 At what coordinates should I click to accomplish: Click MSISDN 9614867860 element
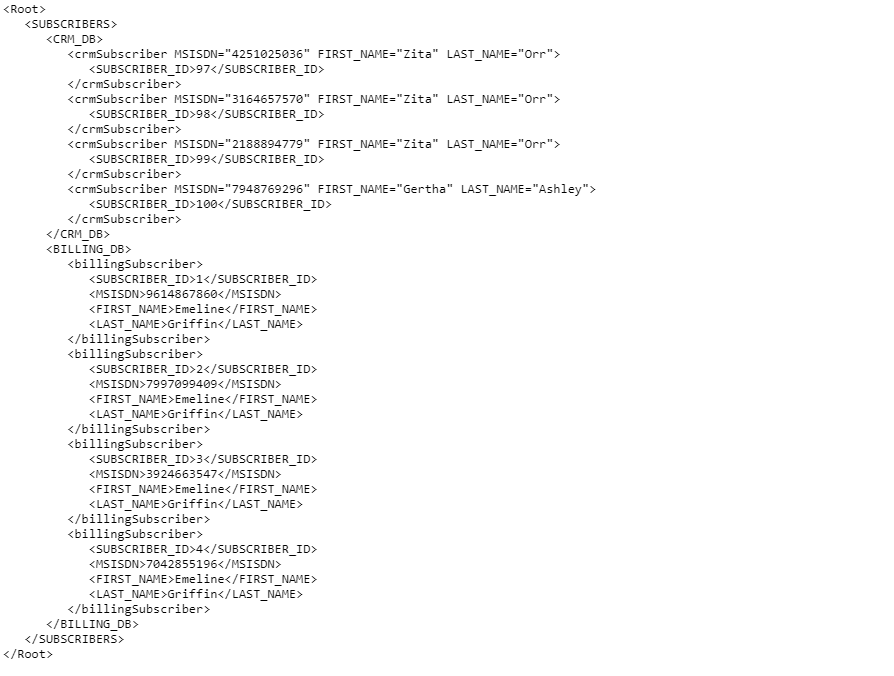coord(185,294)
